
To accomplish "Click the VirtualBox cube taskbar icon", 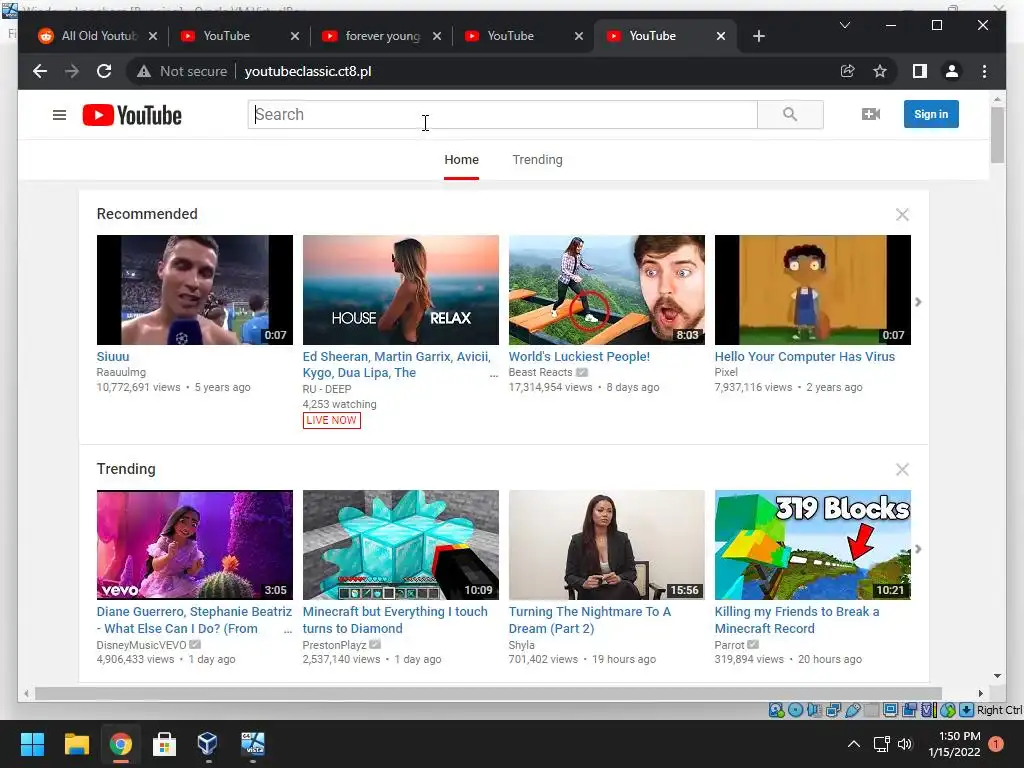I will (208, 744).
